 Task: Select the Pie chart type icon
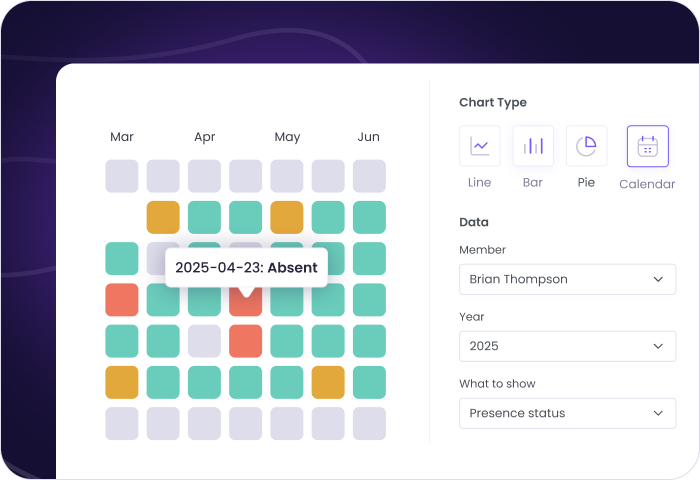(x=586, y=146)
